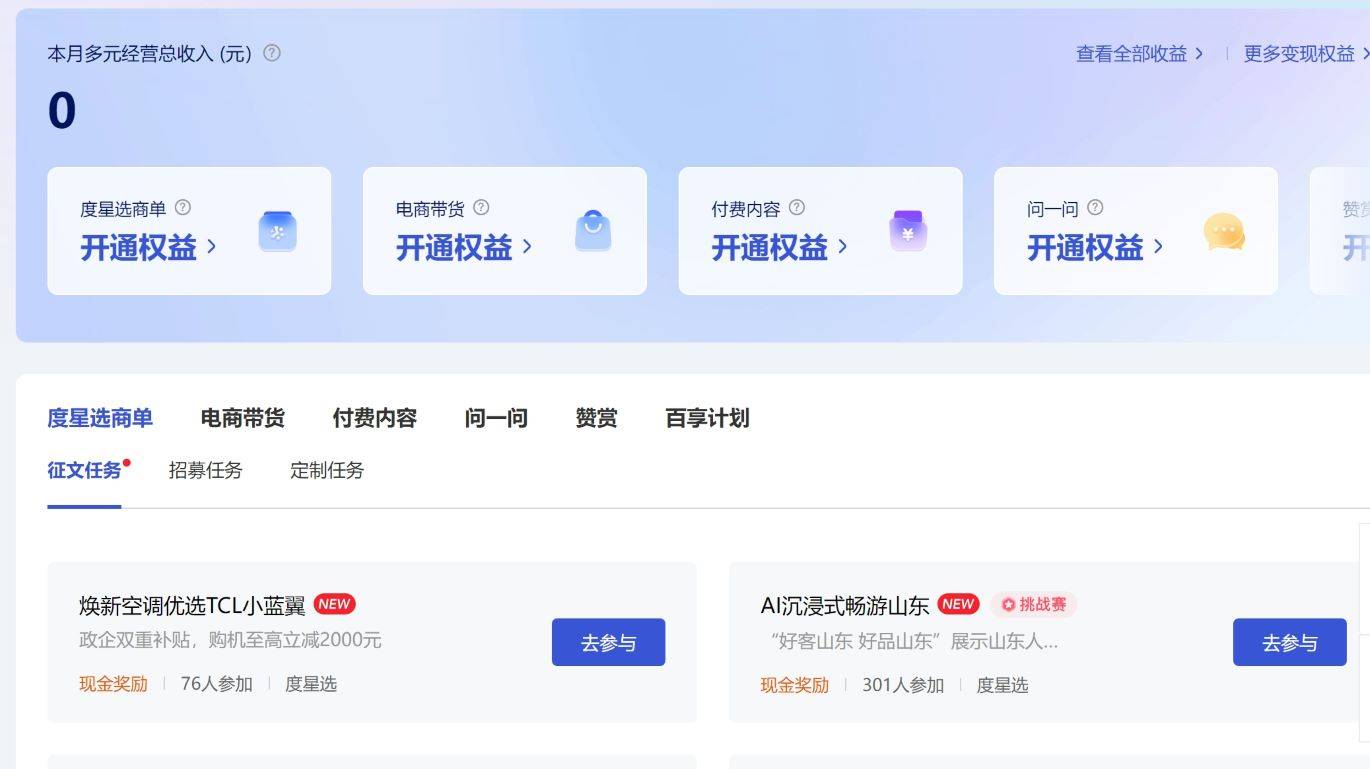Open task title 焕新空调优选TCL小蓝翼
The image size is (1370, 769).
coord(192,605)
